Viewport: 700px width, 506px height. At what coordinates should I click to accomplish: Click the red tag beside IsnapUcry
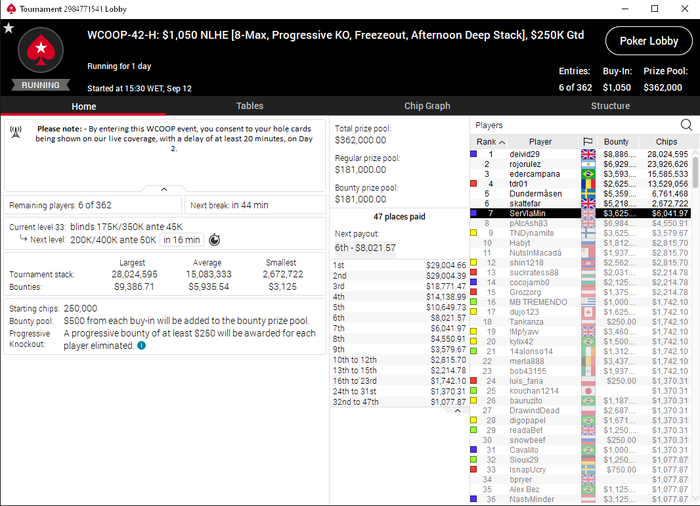pyautogui.click(x=474, y=469)
